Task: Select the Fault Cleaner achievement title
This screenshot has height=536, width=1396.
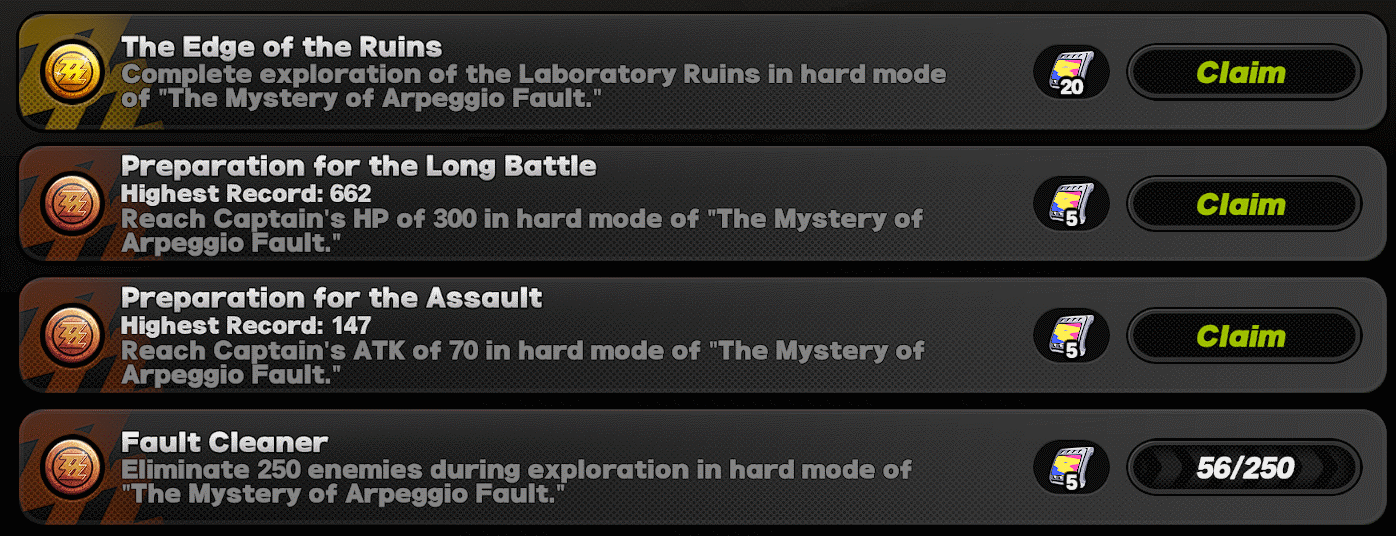Action: pyautogui.click(x=225, y=442)
